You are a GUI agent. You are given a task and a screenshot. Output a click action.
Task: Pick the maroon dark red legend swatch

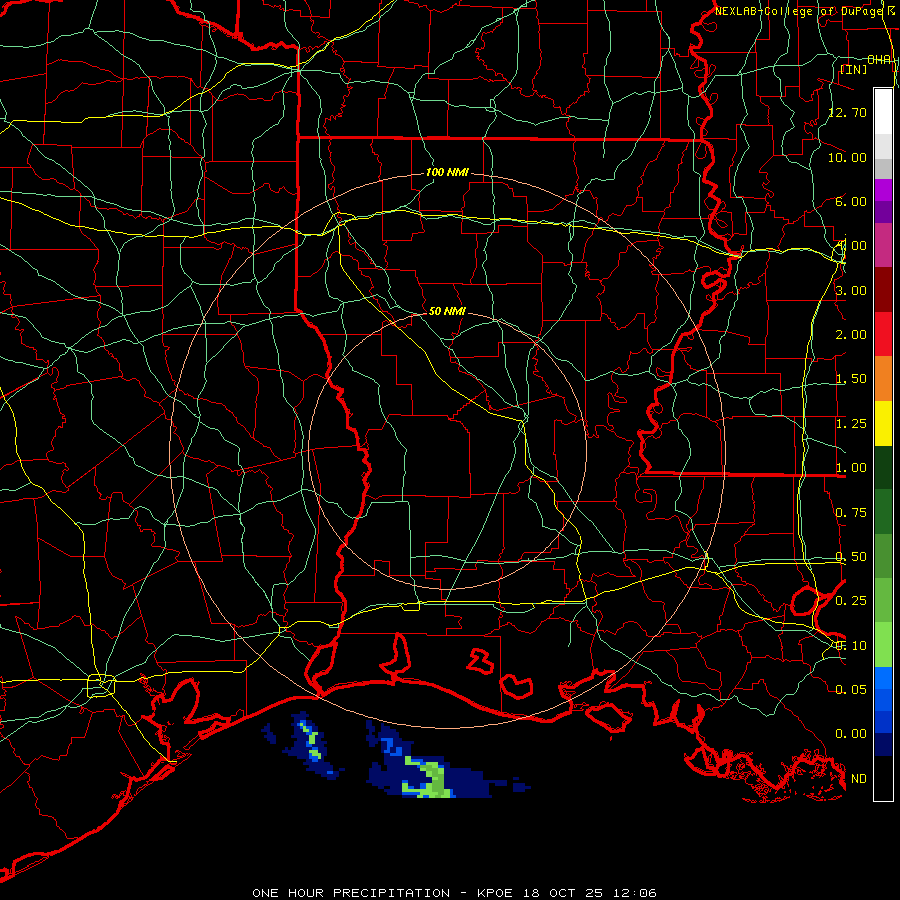click(x=883, y=290)
